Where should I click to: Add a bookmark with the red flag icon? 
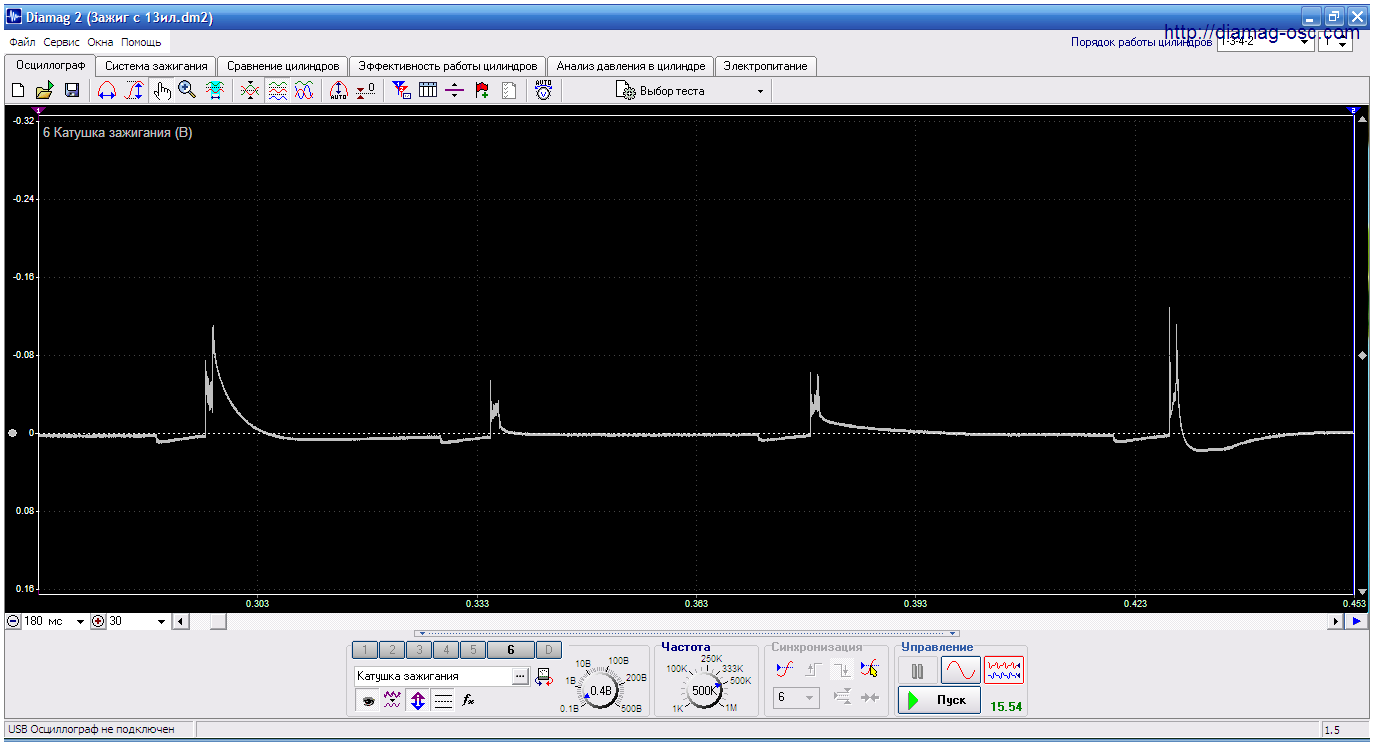[x=482, y=90]
